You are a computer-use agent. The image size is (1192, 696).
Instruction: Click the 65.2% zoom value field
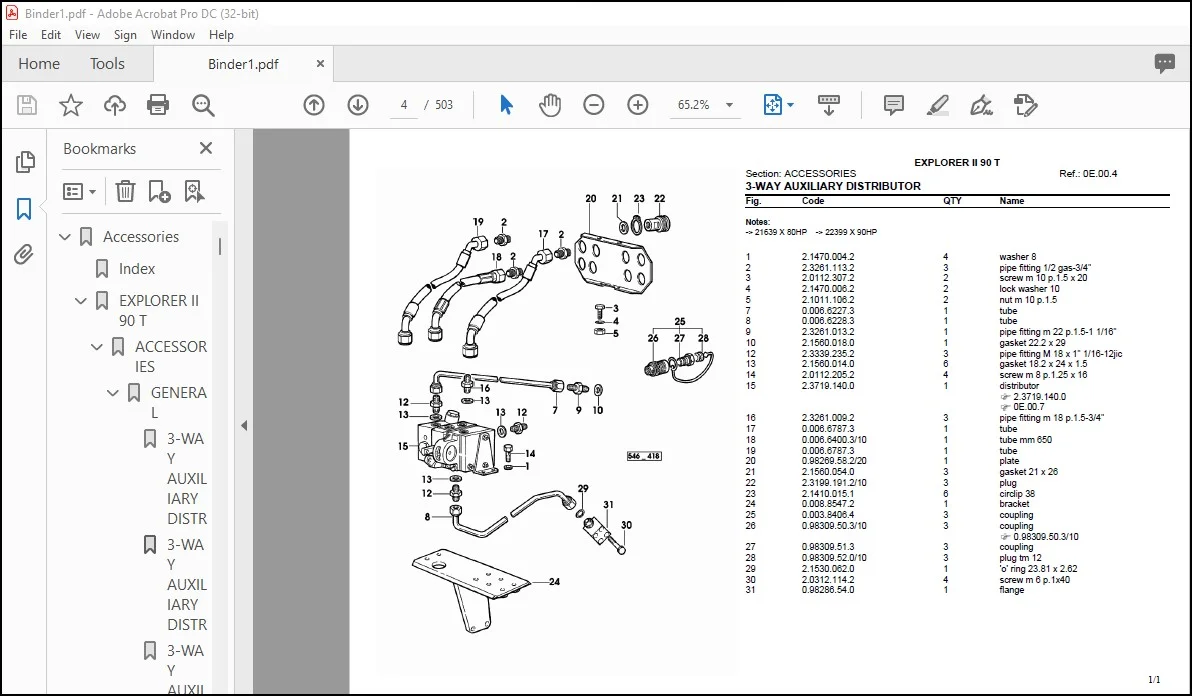693,105
